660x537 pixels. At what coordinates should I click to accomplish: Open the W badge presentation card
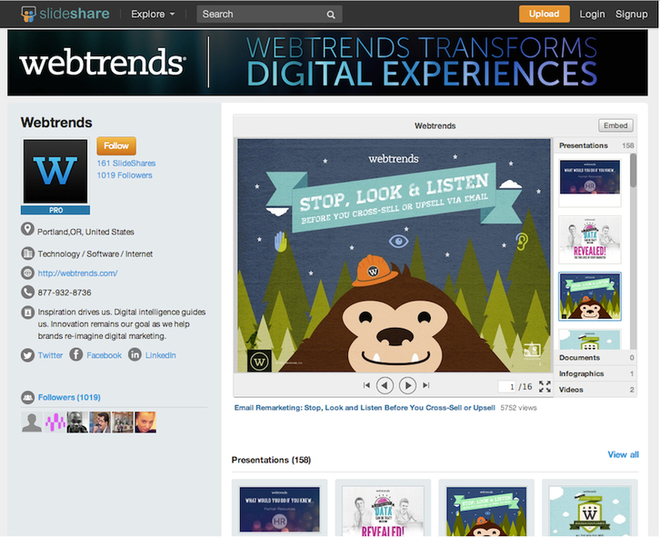[590, 508]
